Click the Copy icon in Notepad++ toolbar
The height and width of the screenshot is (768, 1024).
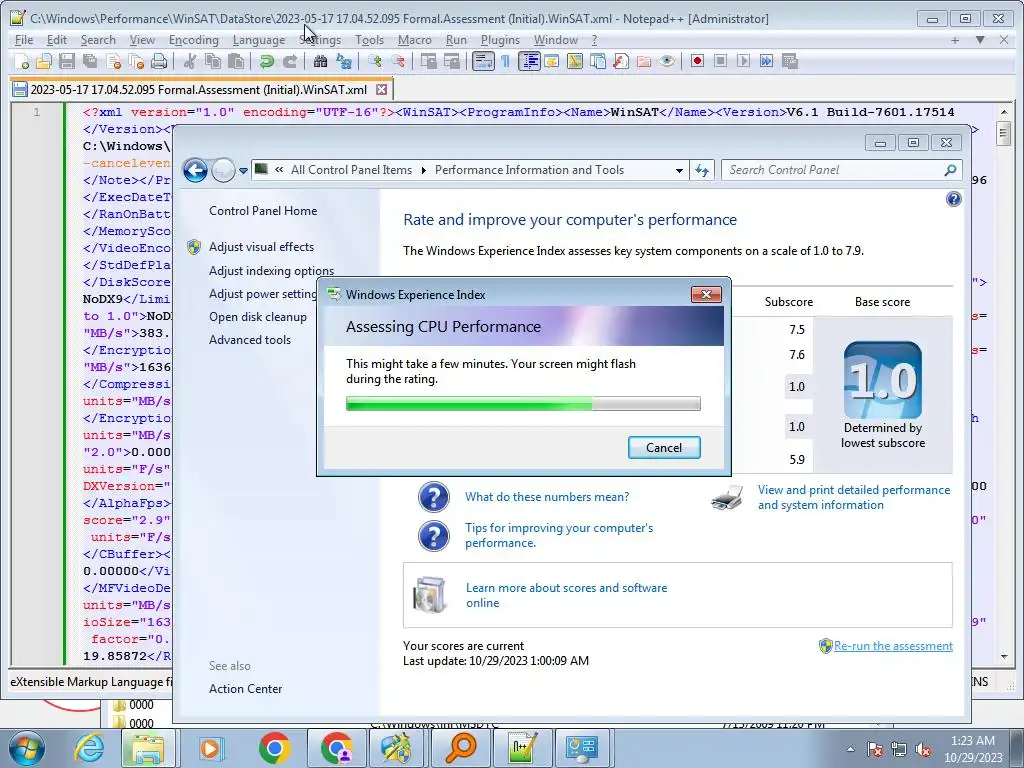[213, 61]
